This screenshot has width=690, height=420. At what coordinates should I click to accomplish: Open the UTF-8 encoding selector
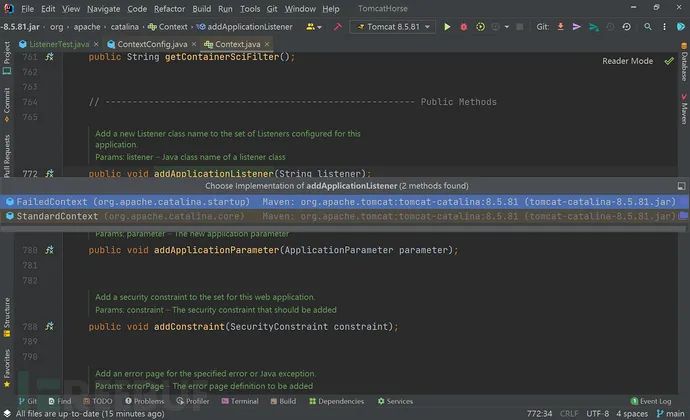coord(598,413)
